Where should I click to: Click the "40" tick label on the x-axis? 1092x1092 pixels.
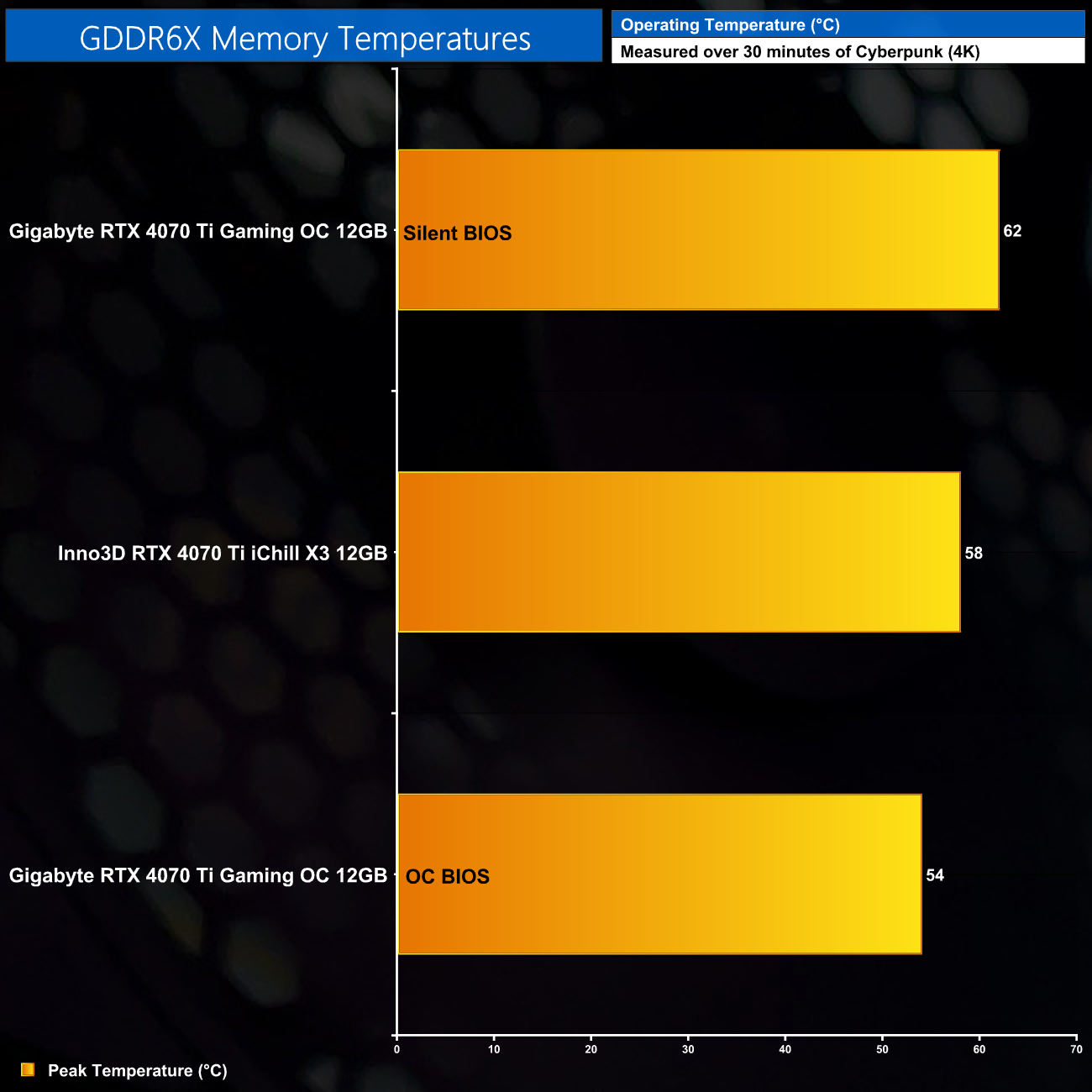(785, 1049)
